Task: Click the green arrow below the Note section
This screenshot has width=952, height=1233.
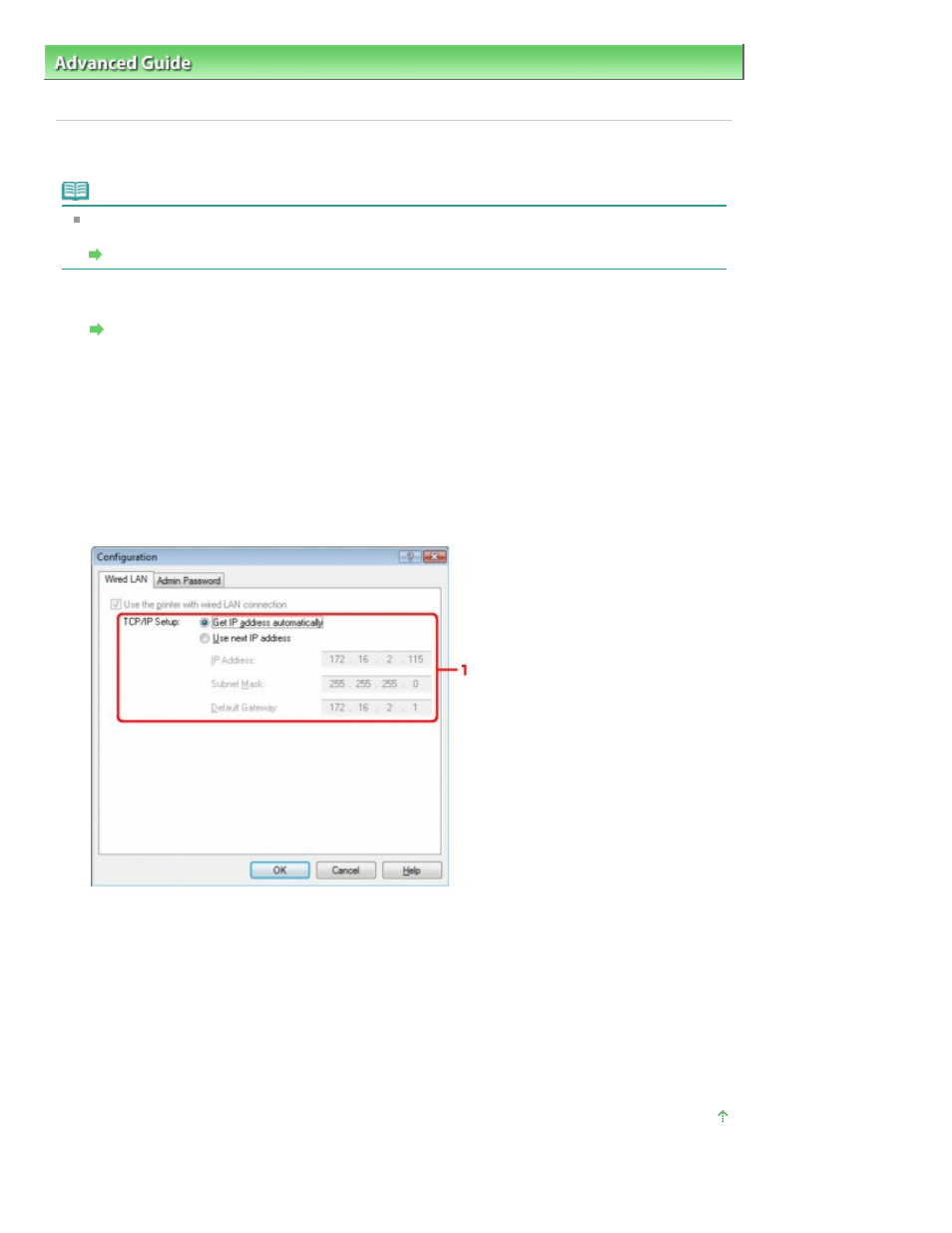Action: 96,329
